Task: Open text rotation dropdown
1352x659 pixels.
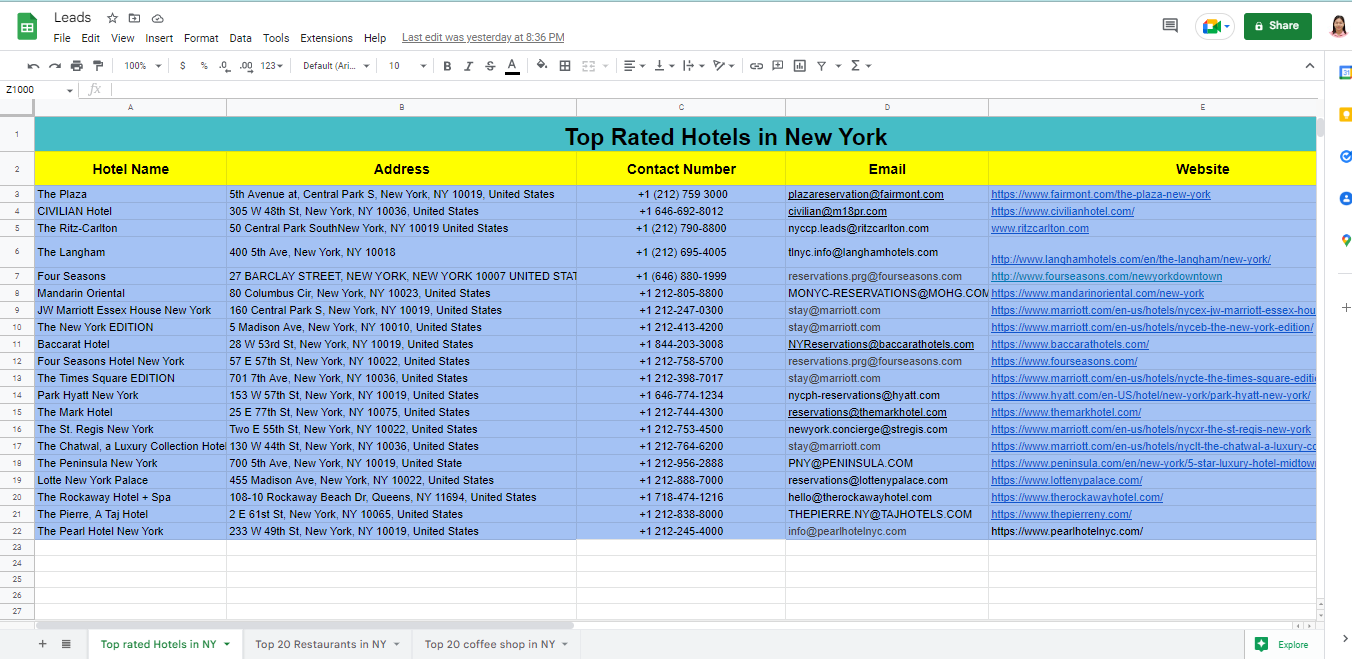Action: [723, 66]
